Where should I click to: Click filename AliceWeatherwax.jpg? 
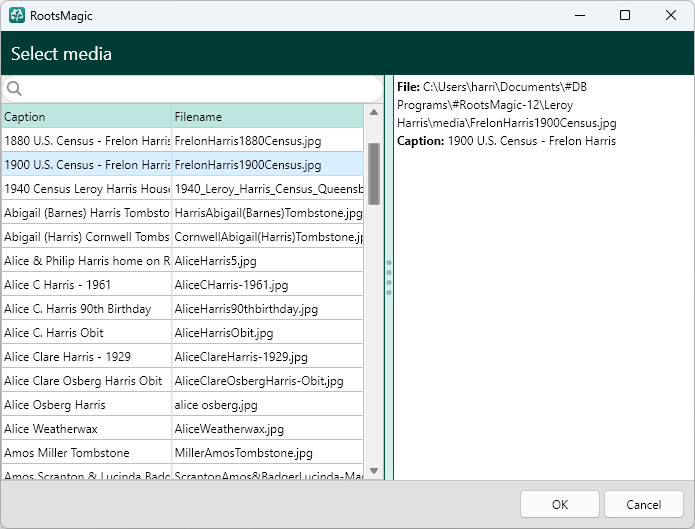(x=229, y=429)
